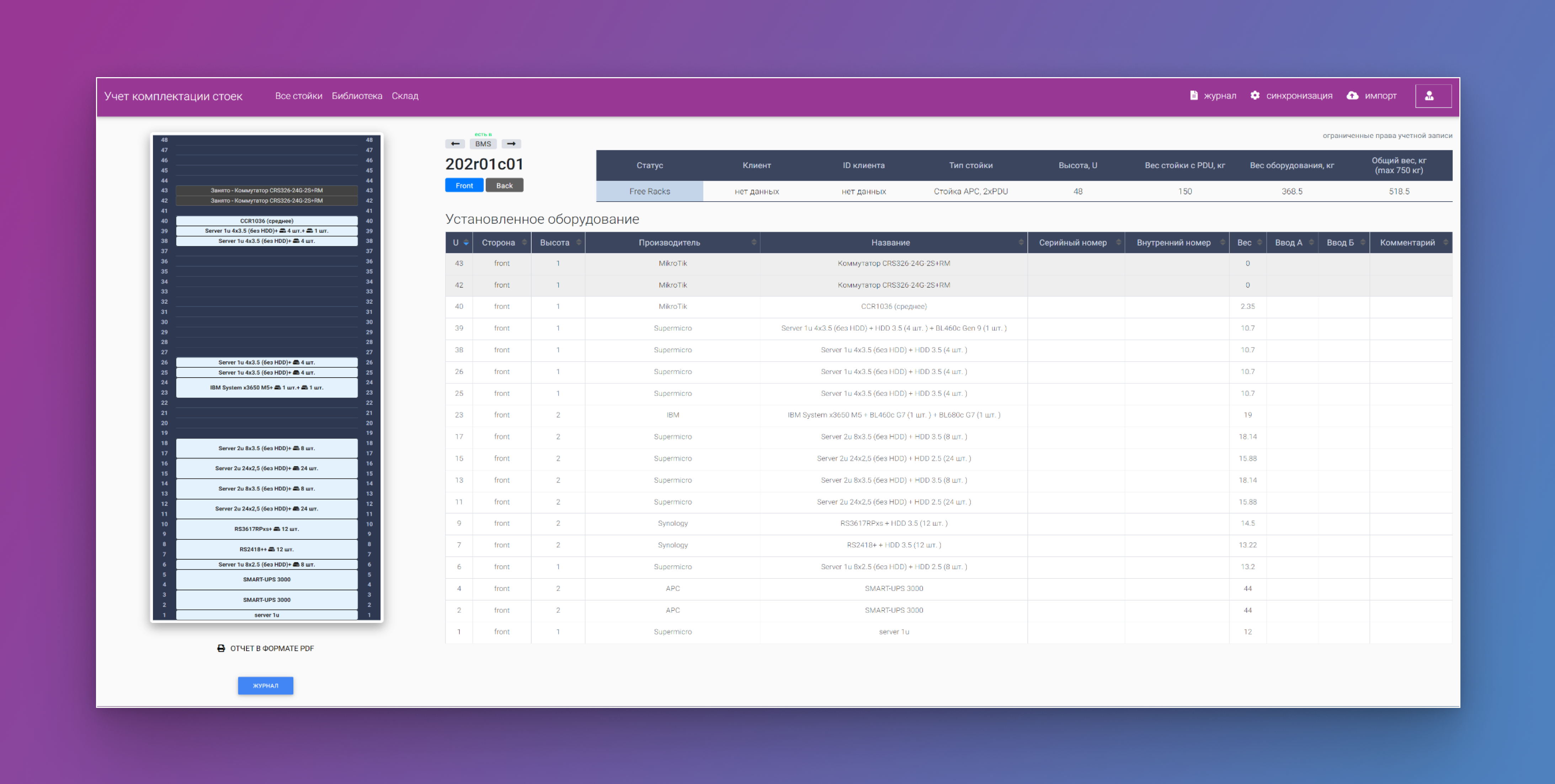The width and height of the screenshot is (1555, 784).
Task: Click the synchronization gear icon
Action: click(1255, 95)
